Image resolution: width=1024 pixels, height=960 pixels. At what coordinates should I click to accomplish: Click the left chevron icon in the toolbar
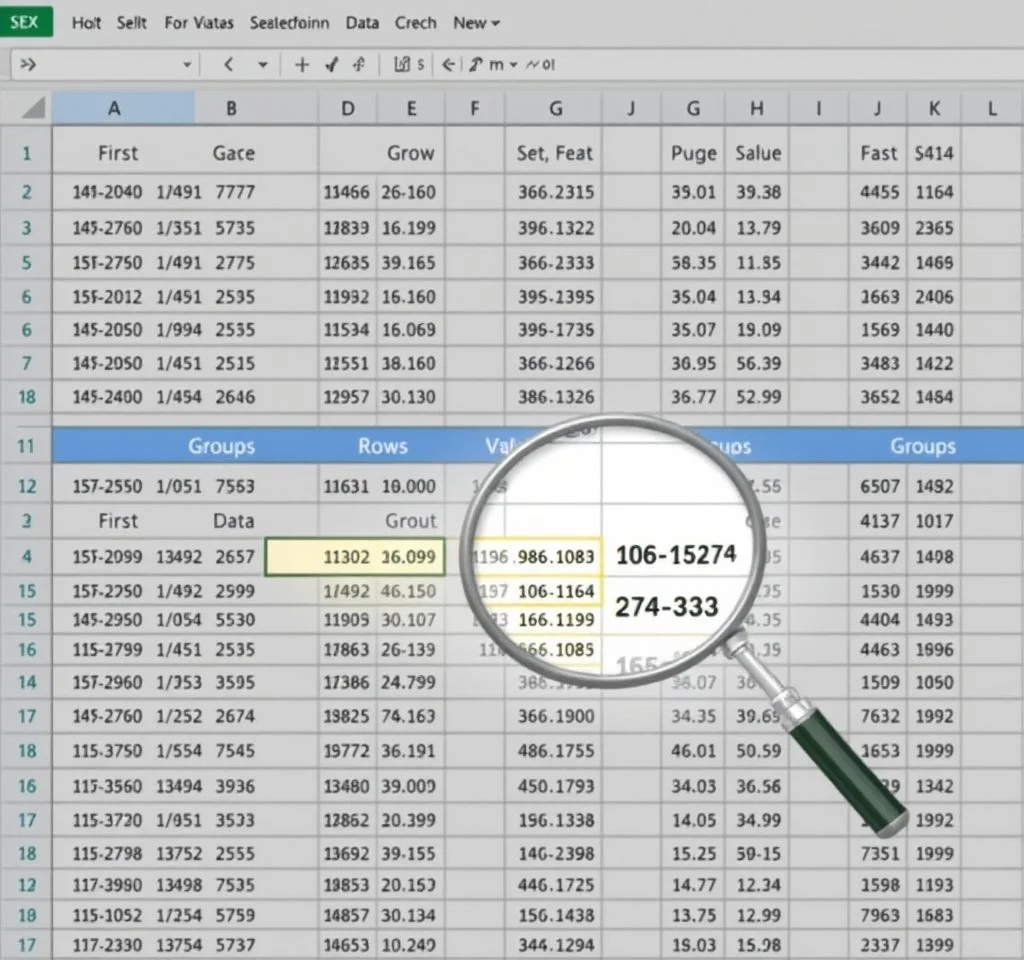click(228, 65)
